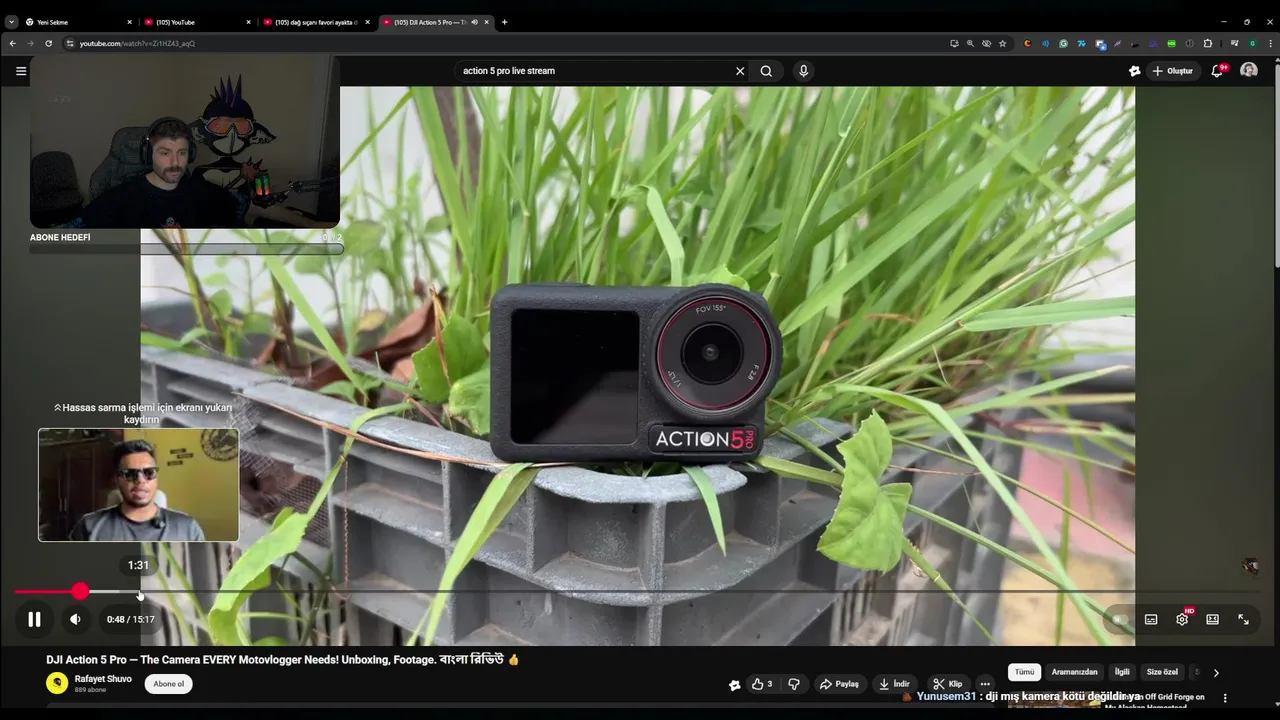This screenshot has width=1280, height=720.
Task: Open the tab search dropdown arrow
Action: coord(11,22)
